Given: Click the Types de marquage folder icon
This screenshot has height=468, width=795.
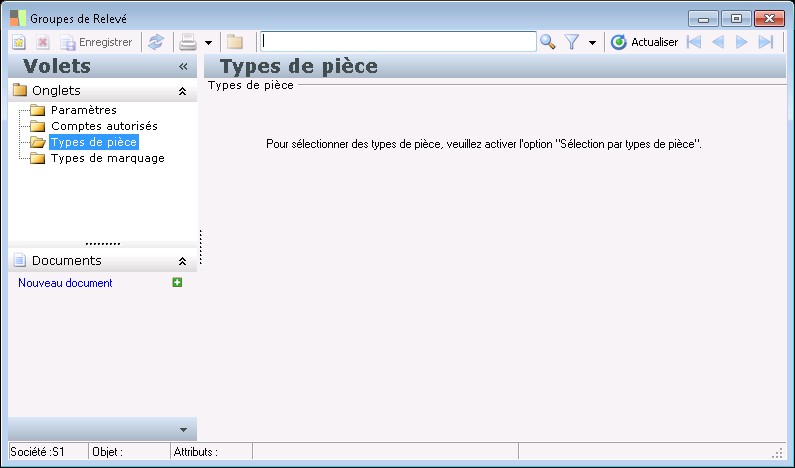Looking at the screenshot, I should 38,158.
